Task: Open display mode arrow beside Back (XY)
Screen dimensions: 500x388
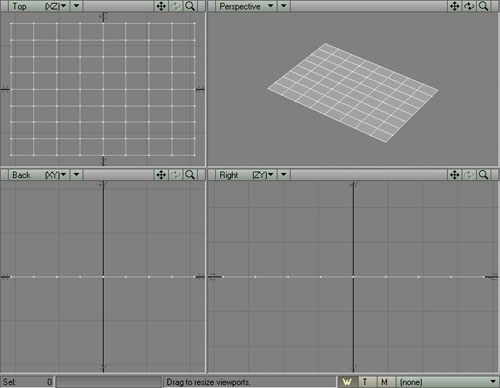Action: click(77, 175)
